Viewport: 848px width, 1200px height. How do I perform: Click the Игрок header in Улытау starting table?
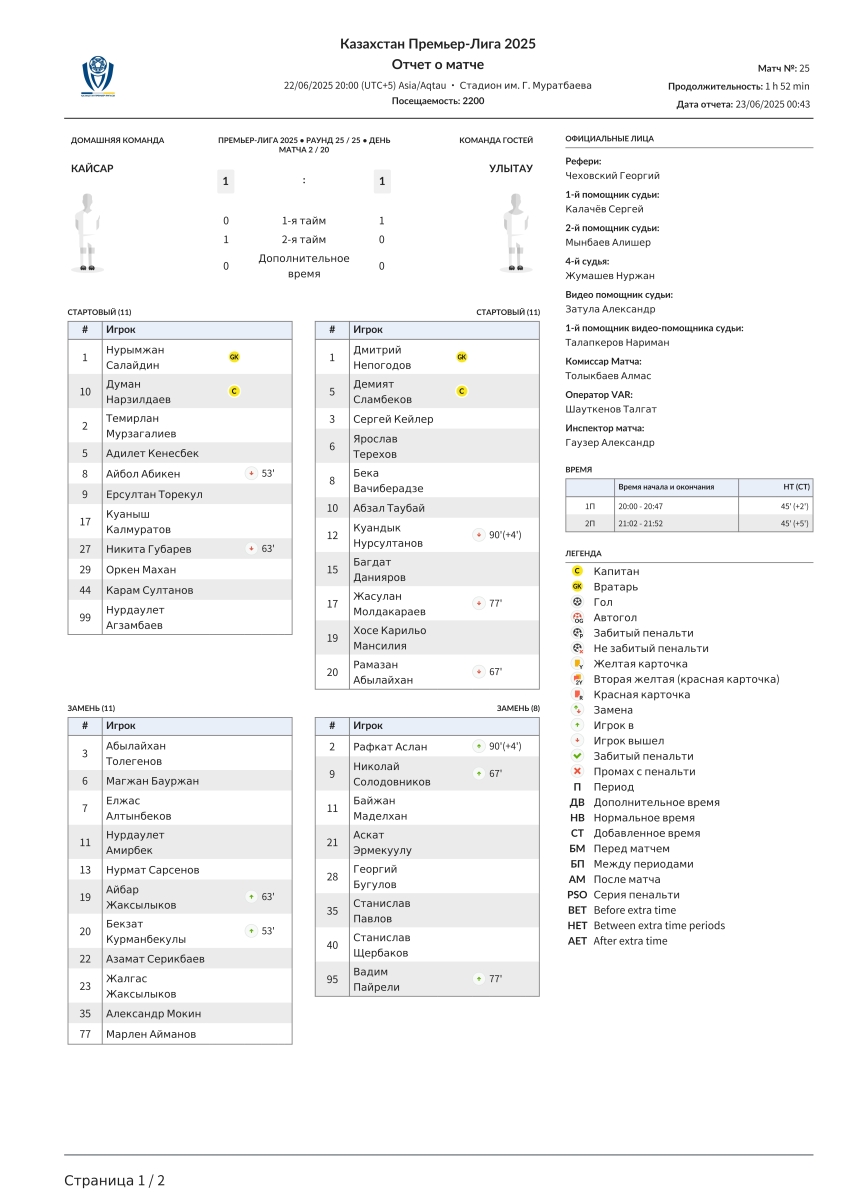click(367, 329)
